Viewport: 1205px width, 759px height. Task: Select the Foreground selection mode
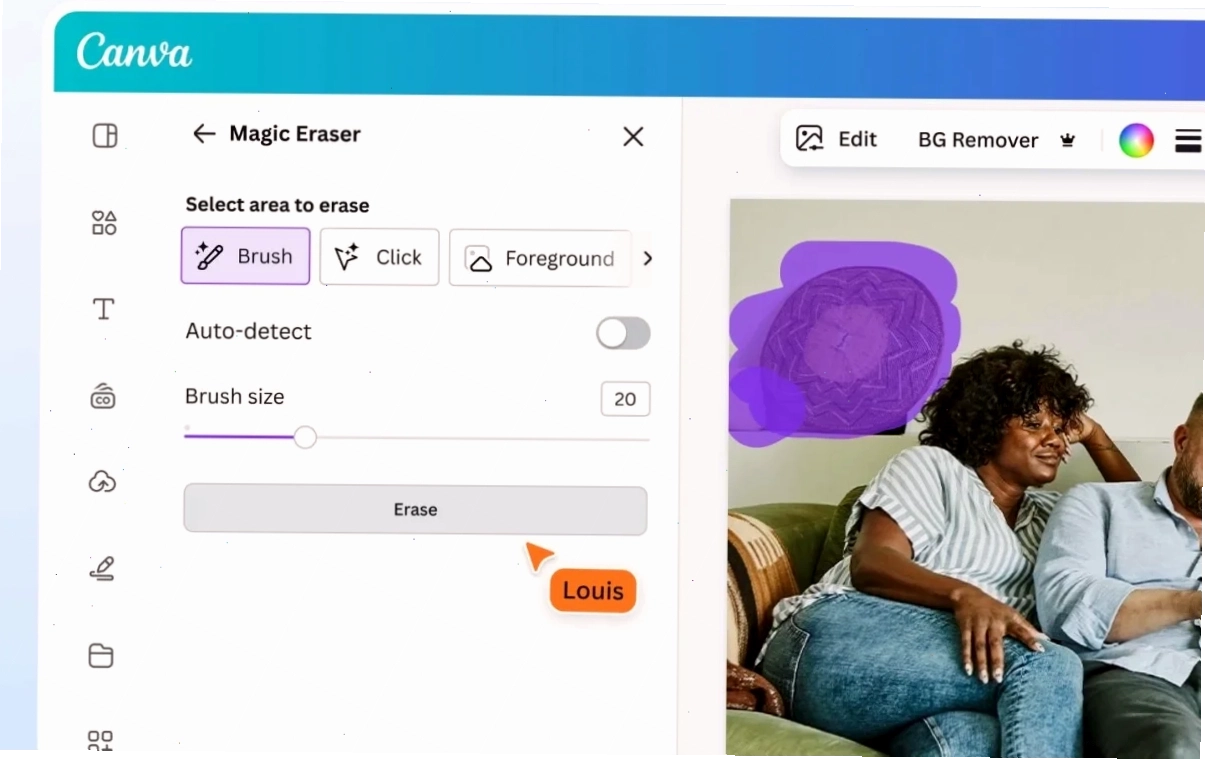(x=540, y=259)
